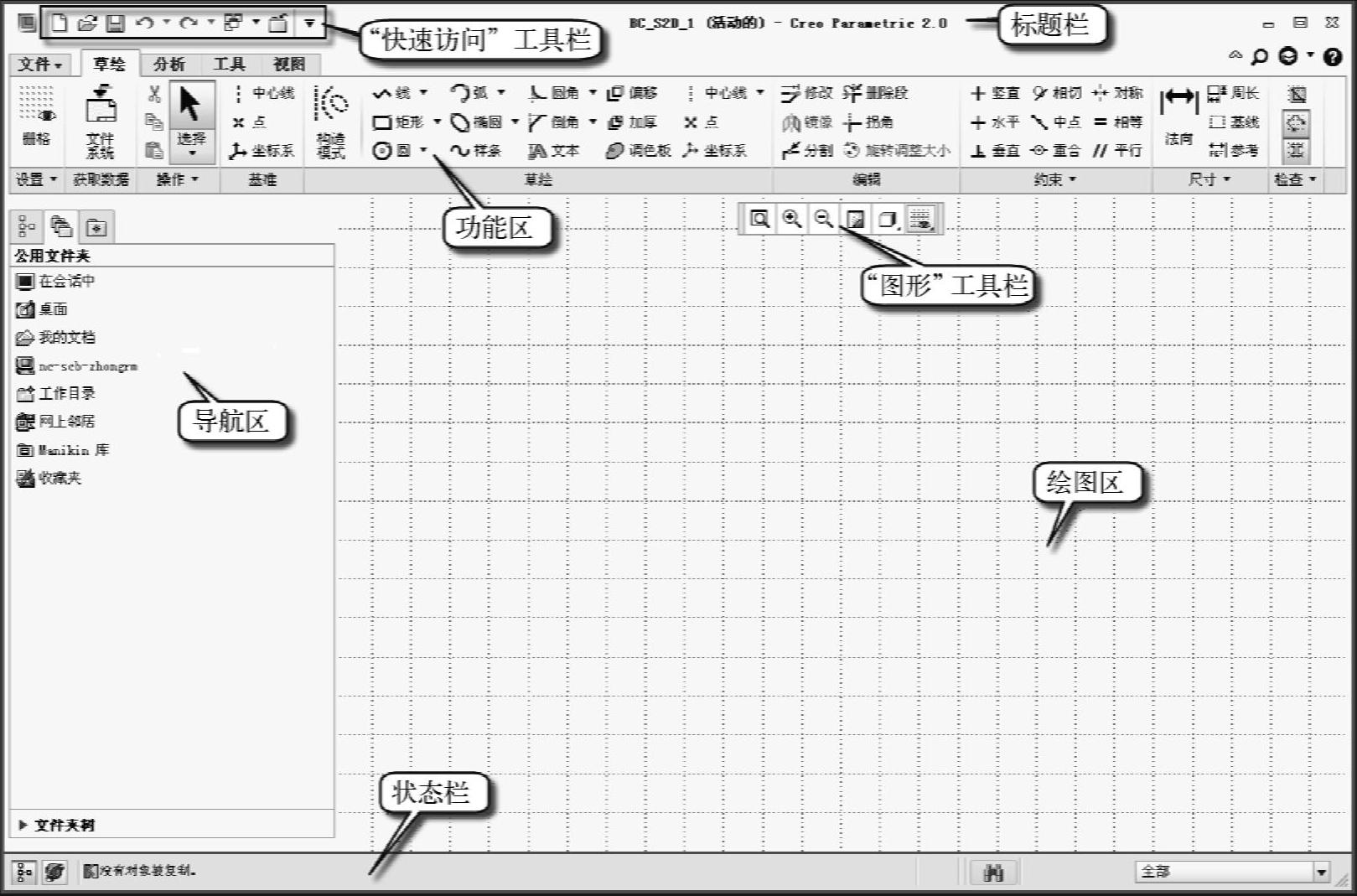This screenshot has width=1357, height=896.
Task: Open the 文件 menu
Action: point(40,65)
